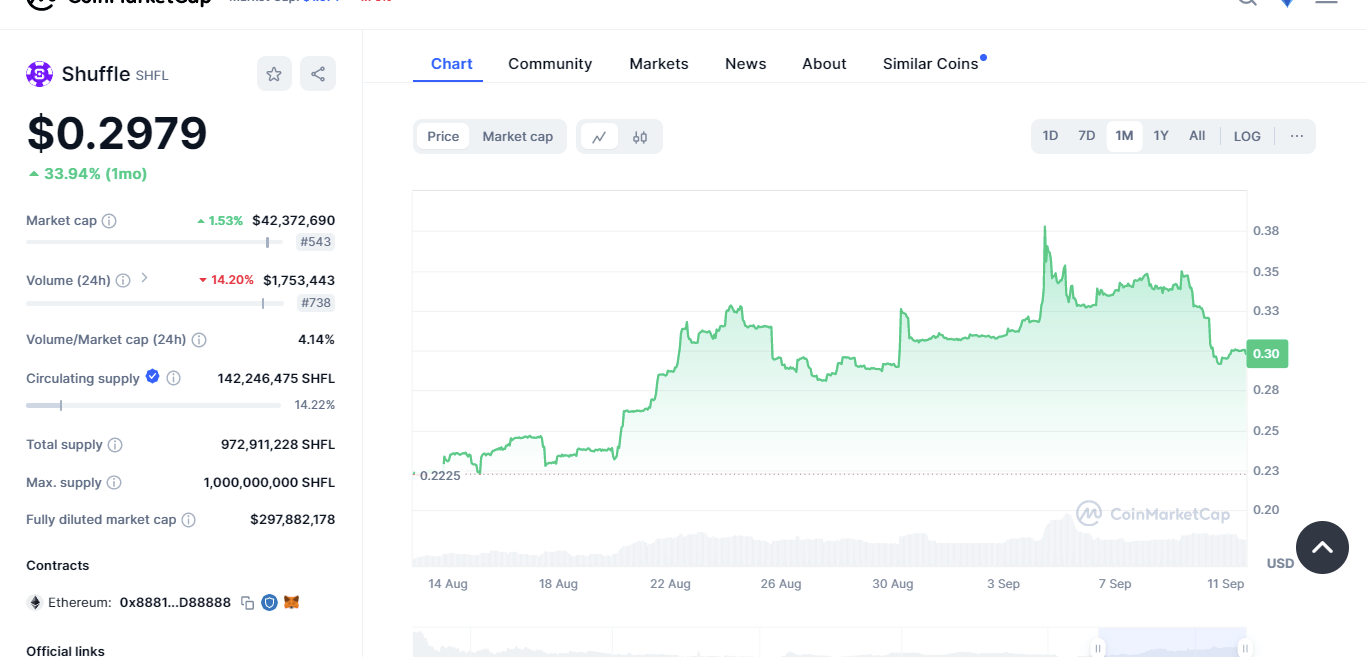Set chart range to 1M
Screen dimensions: 1366x657
click(x=1124, y=136)
